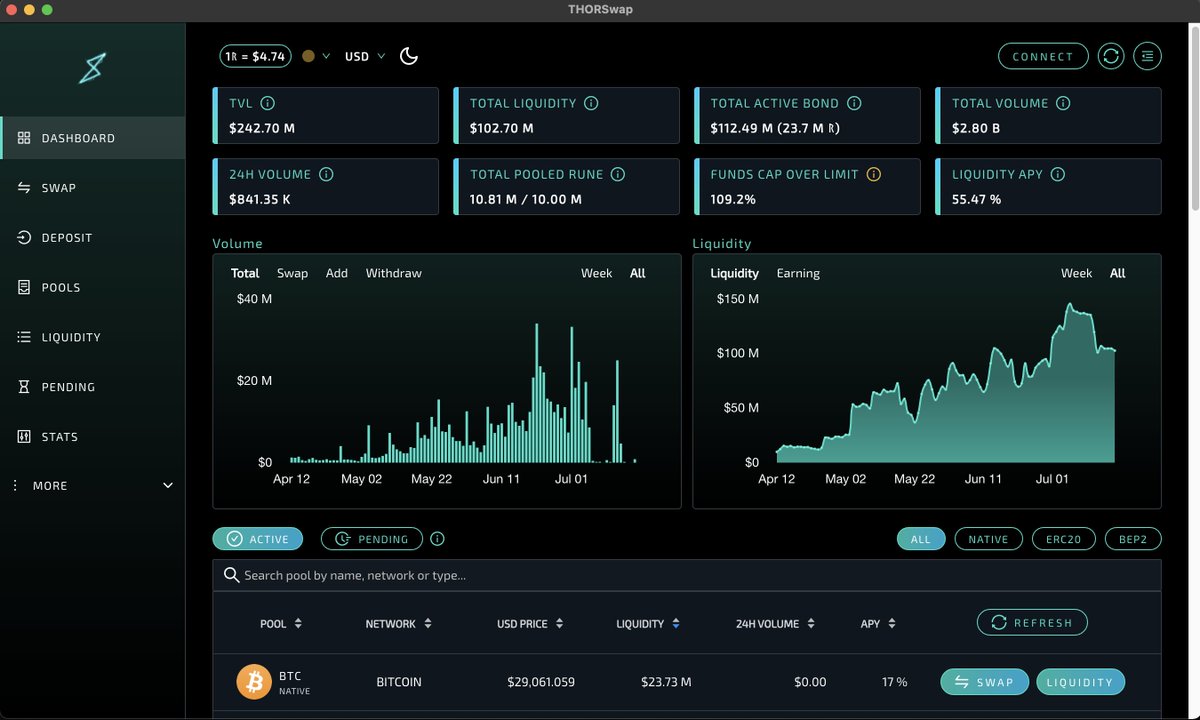Click the Total Pooled Rune info icon

pyautogui.click(x=618, y=174)
